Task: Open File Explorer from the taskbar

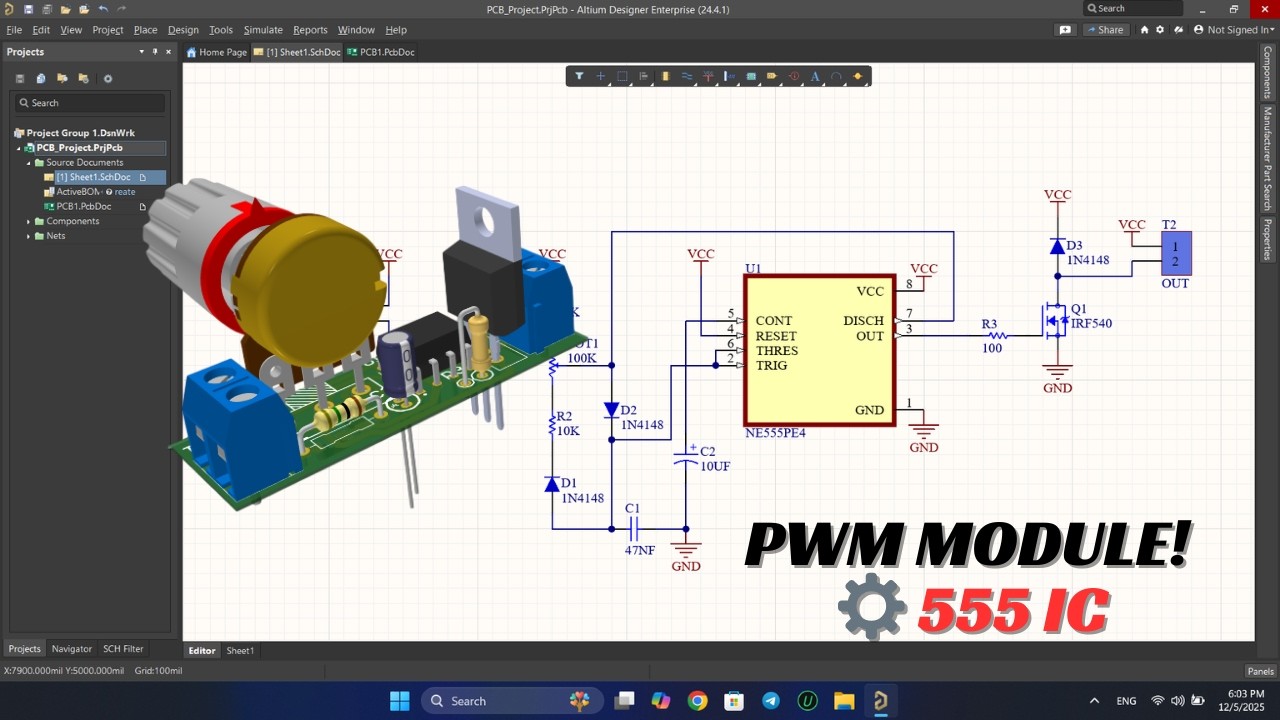Action: coord(844,701)
